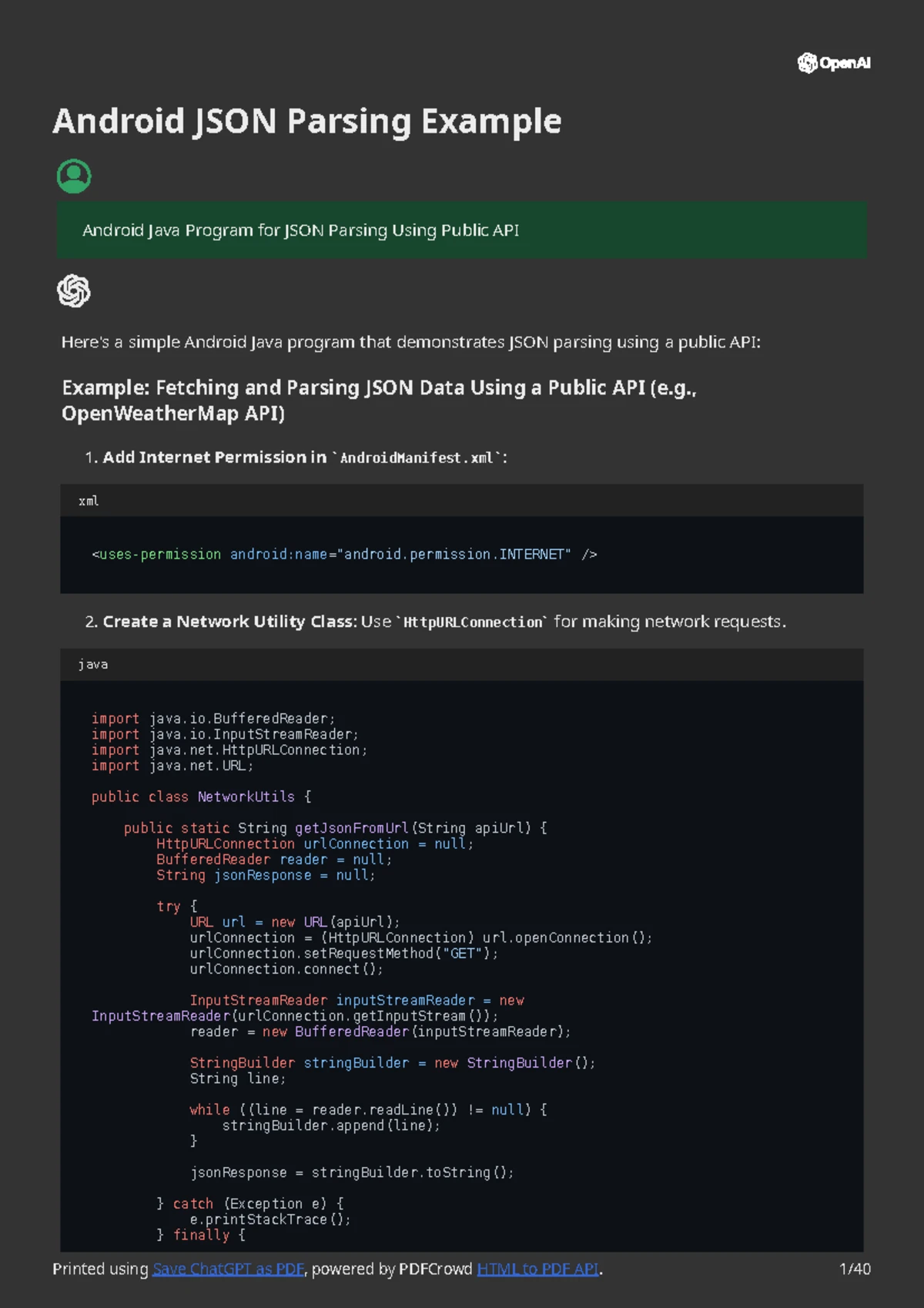Click the while readLine loop code line
This screenshot has height=1308, width=924.
(x=368, y=1110)
